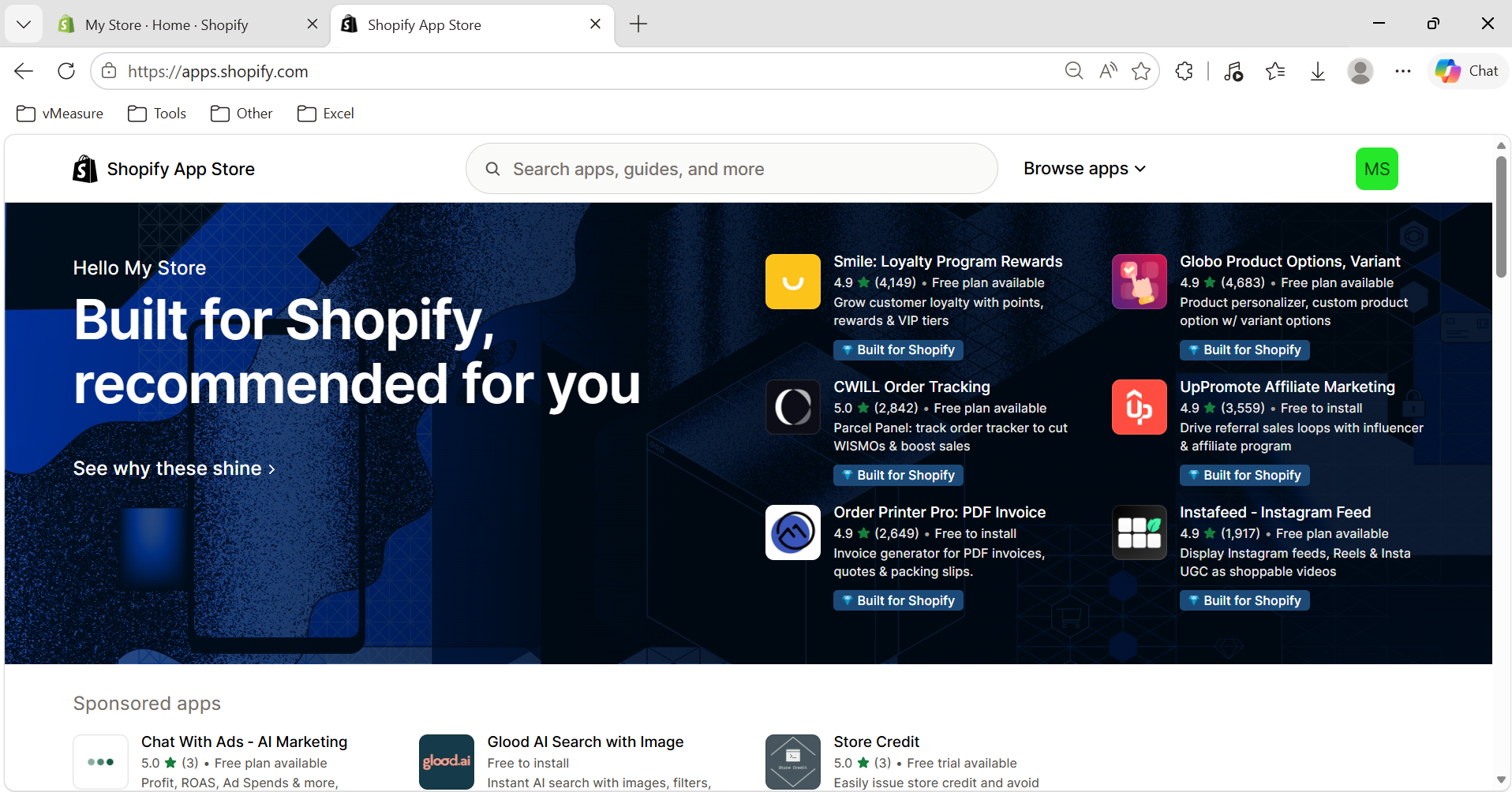The width and height of the screenshot is (1512, 792).
Task: Open Order Printer Pro: PDF Invoice link
Action: pos(939,512)
